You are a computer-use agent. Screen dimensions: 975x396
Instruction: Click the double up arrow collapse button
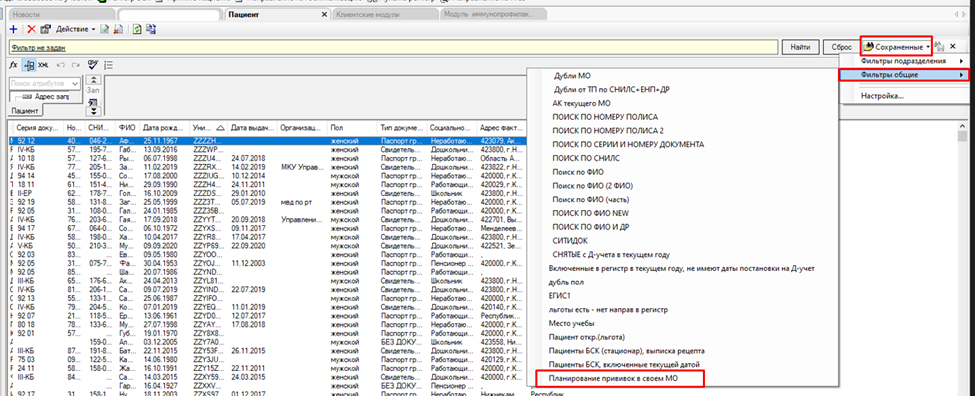point(93,80)
